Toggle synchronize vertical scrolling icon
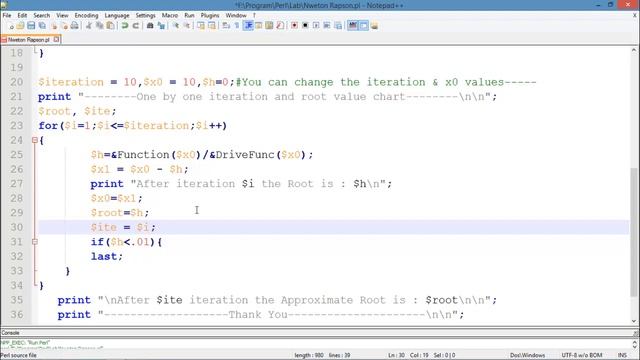640x360 pixels. tap(201, 26)
